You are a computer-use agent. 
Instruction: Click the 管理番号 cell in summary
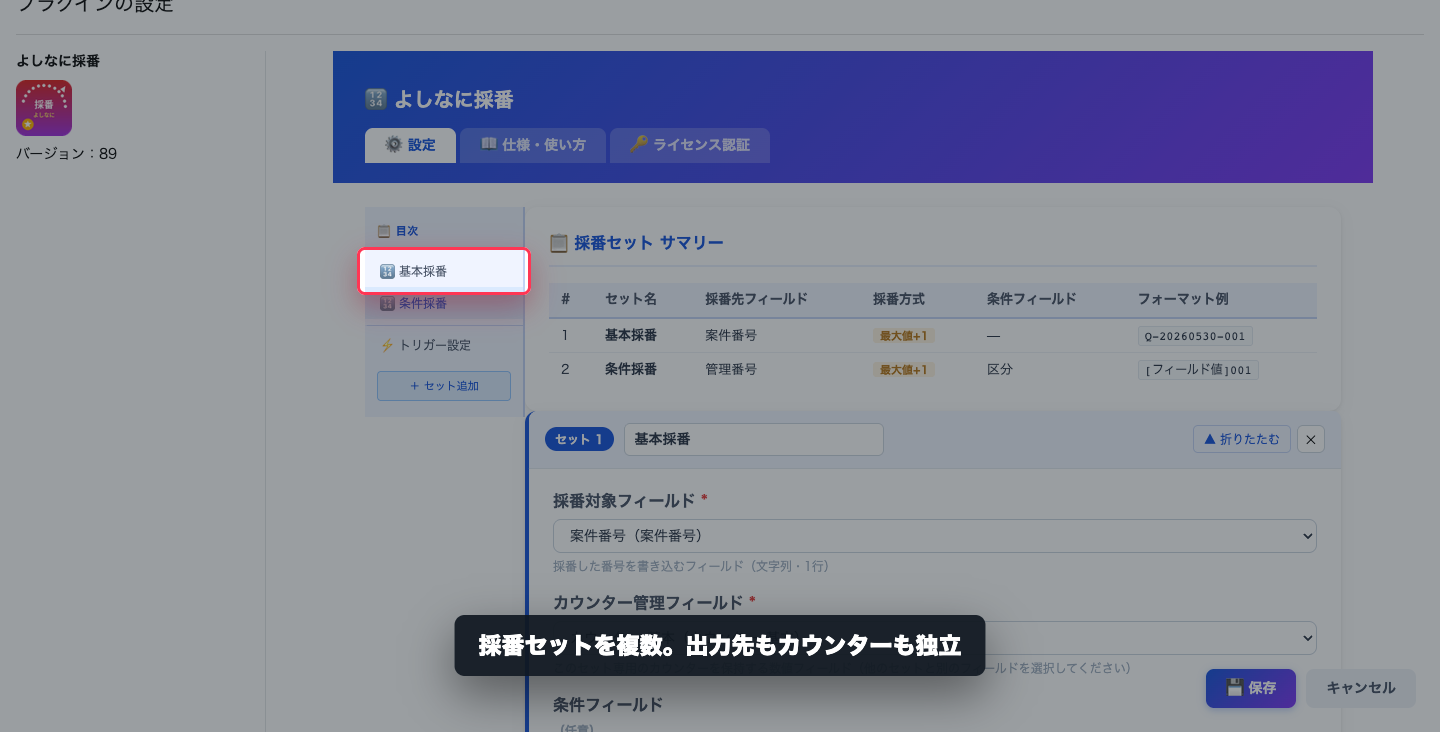click(731, 369)
